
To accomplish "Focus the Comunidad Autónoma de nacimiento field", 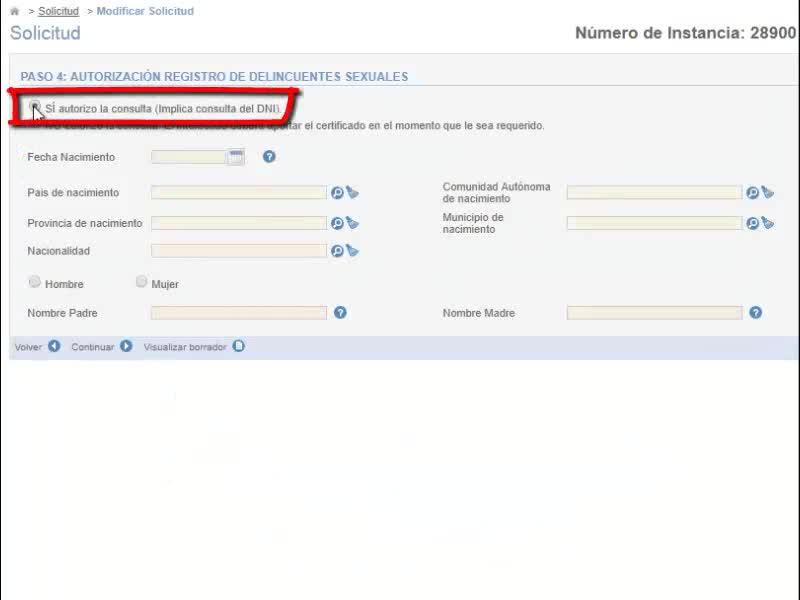I will click(654, 192).
